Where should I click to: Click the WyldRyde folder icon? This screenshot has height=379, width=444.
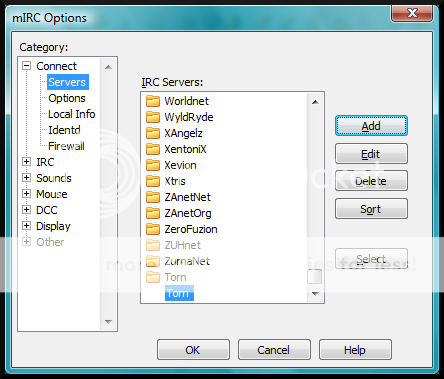153,117
